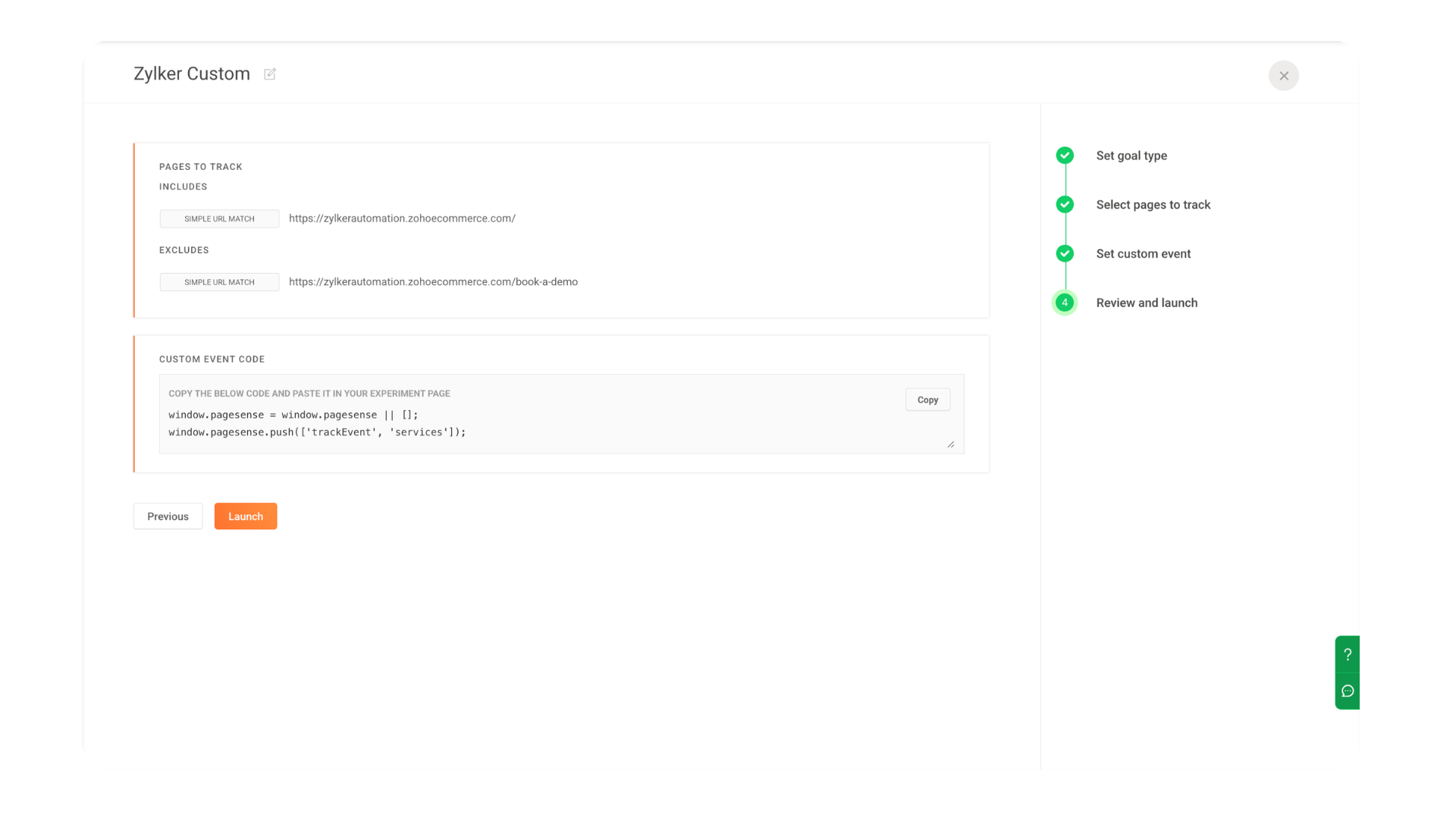Screen dimensions: 1456x819
Task: Open the help question mark widget
Action: (1348, 654)
